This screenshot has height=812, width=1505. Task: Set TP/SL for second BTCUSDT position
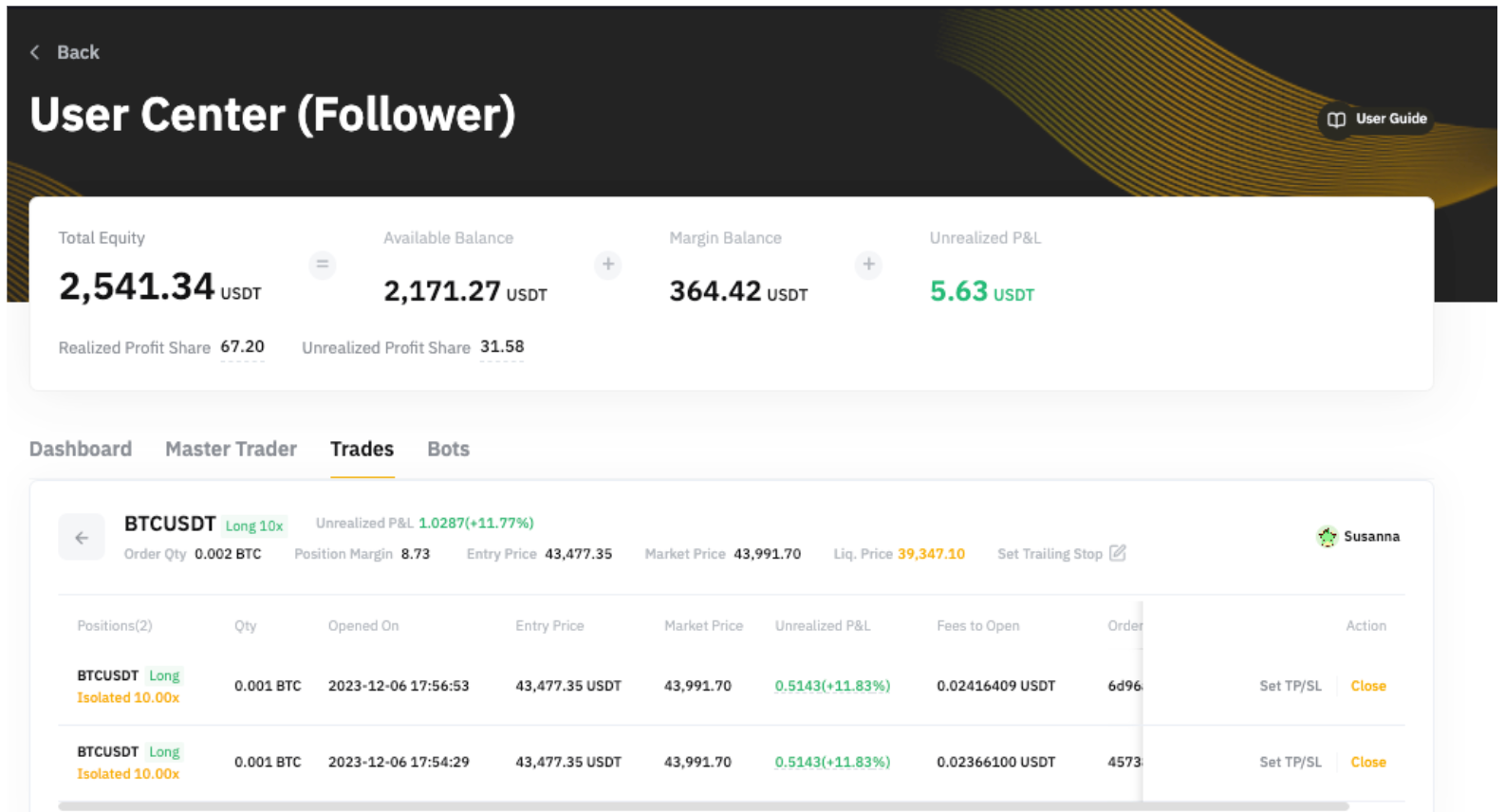(x=1290, y=762)
